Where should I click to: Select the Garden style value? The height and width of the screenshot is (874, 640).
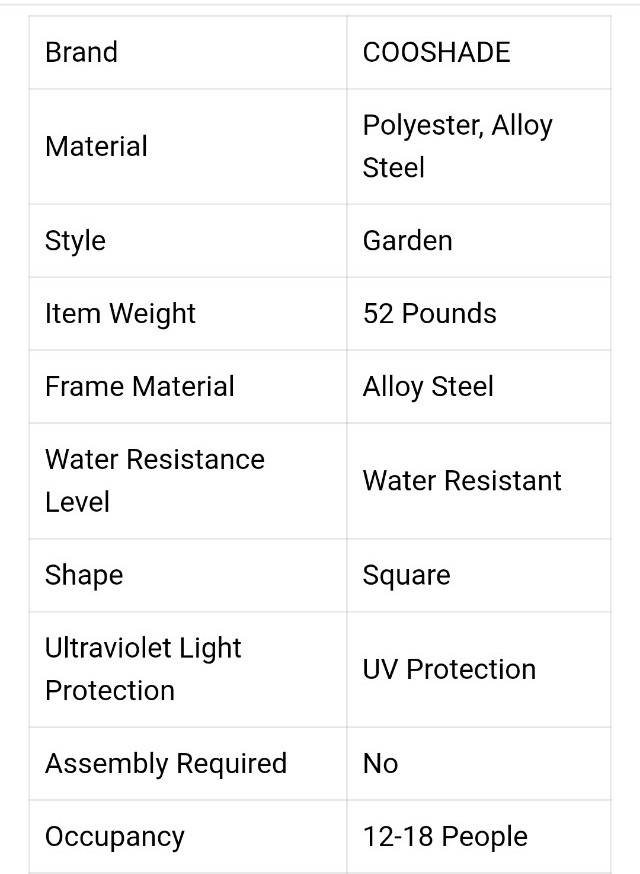[408, 241]
